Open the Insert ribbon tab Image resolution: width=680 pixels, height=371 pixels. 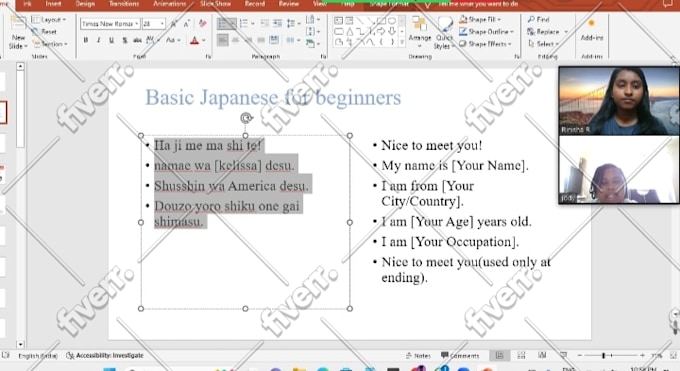53,4
